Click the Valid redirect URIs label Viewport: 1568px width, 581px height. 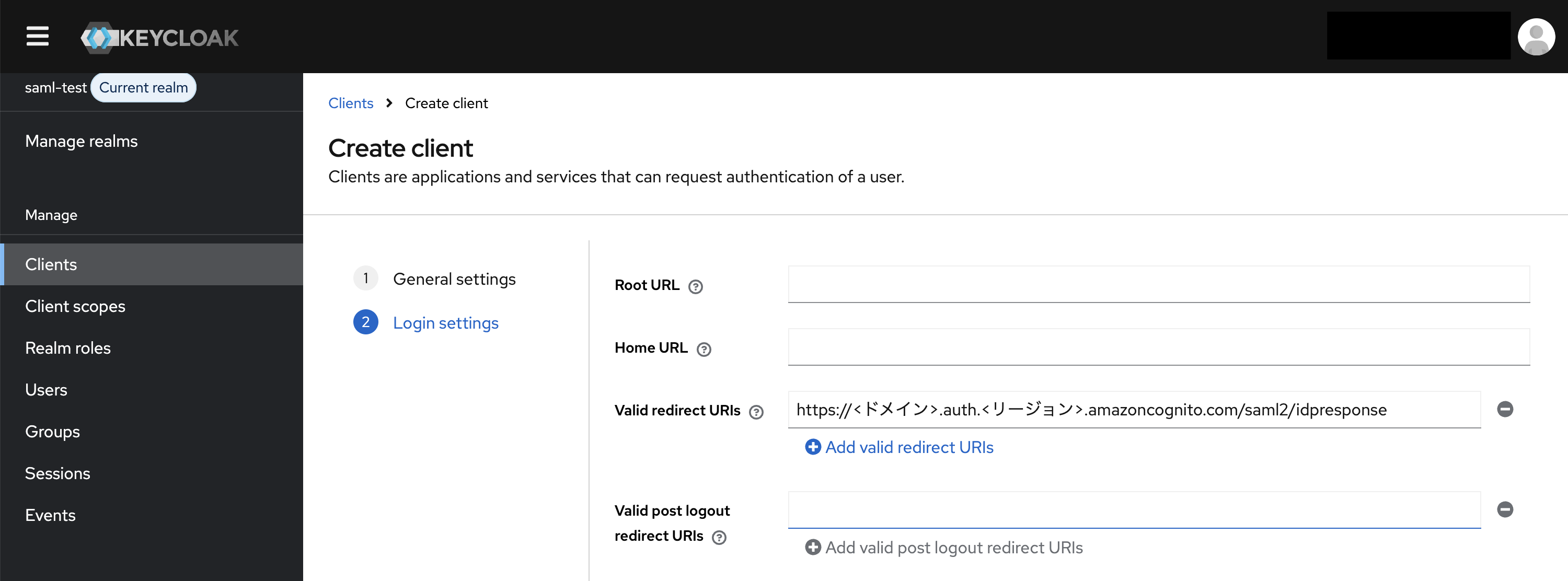pyautogui.click(x=677, y=411)
